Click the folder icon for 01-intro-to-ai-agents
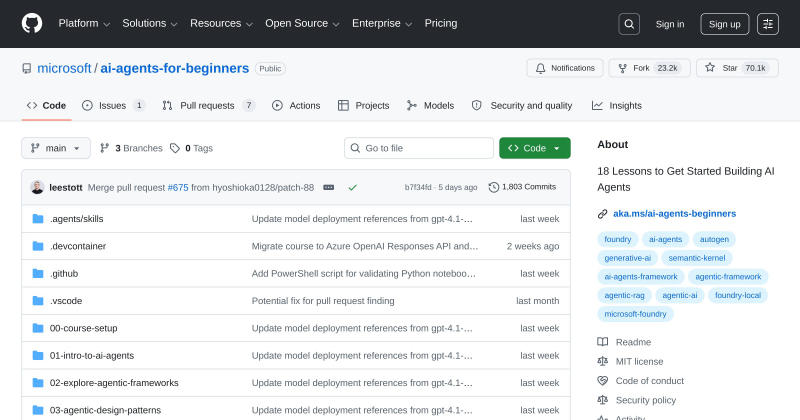 [x=38, y=355]
